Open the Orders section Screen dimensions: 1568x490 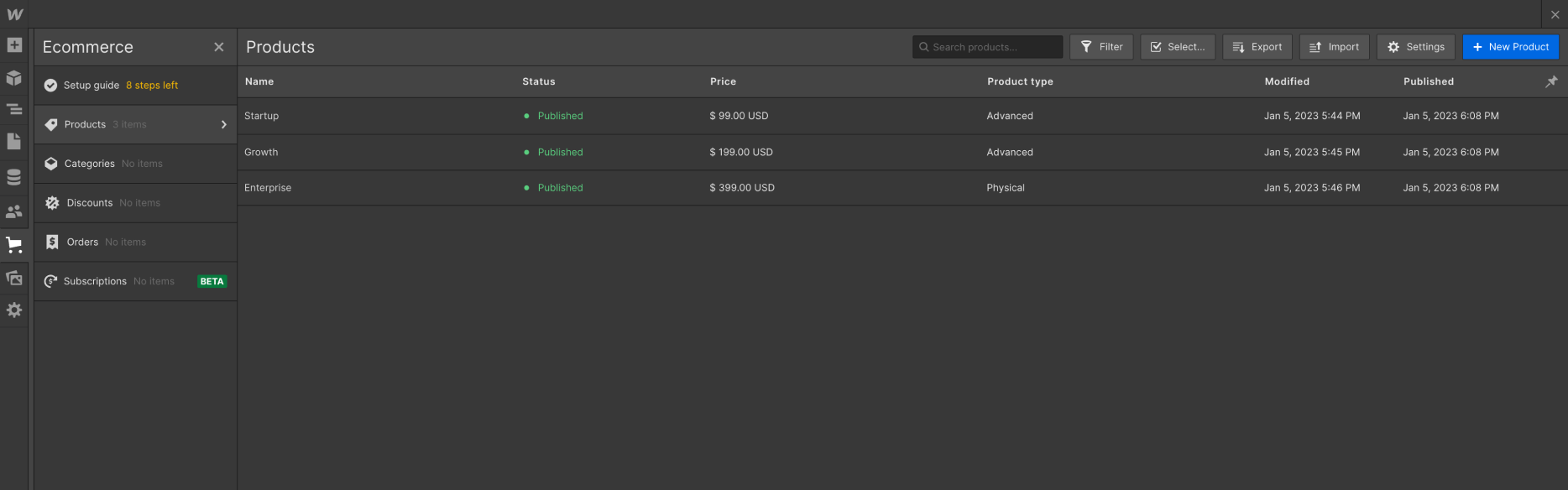pyautogui.click(x=82, y=242)
